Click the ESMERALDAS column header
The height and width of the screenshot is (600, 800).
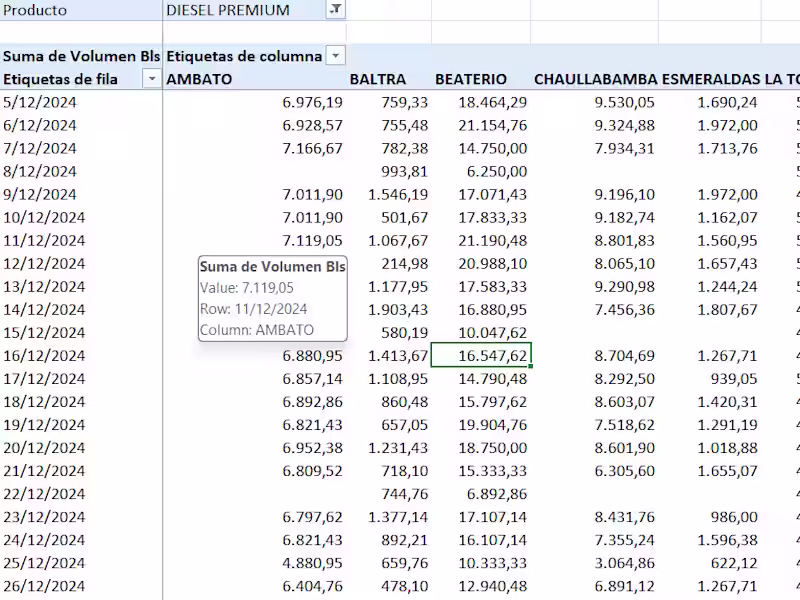point(709,79)
